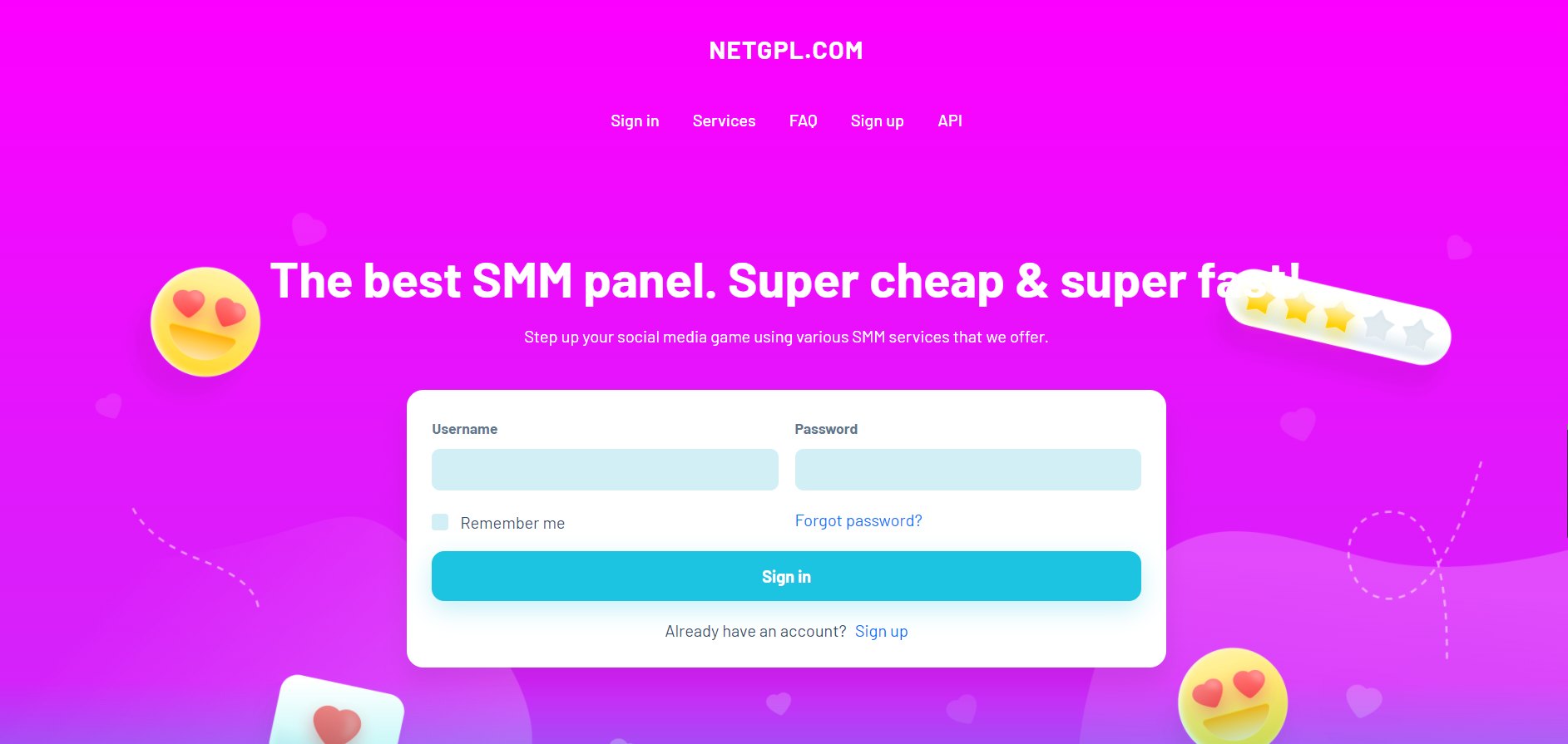Click the five-star rating graphic
This screenshot has height=744, width=1568.
click(1338, 318)
